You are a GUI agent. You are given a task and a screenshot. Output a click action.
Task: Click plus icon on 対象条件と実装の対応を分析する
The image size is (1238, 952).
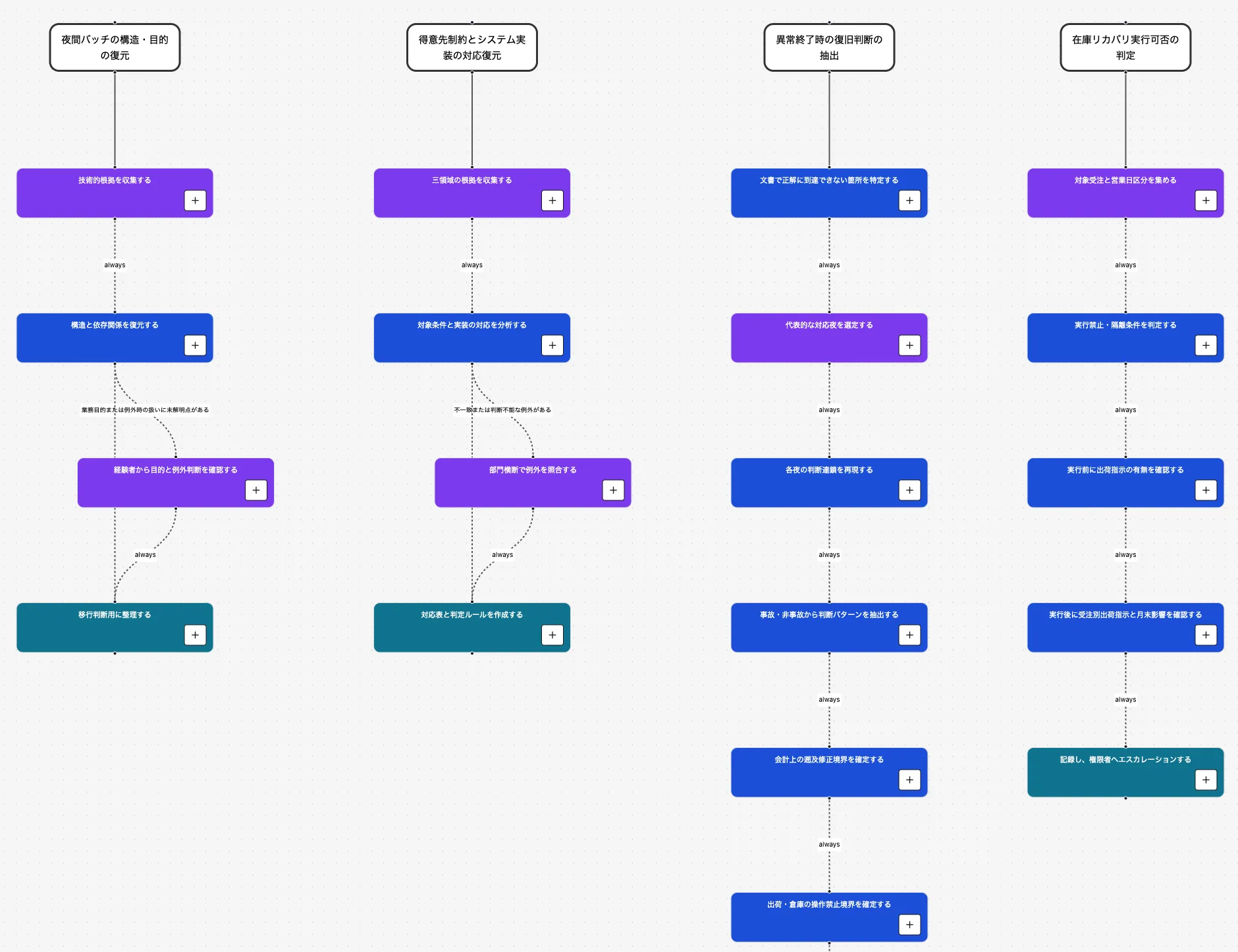point(552,345)
